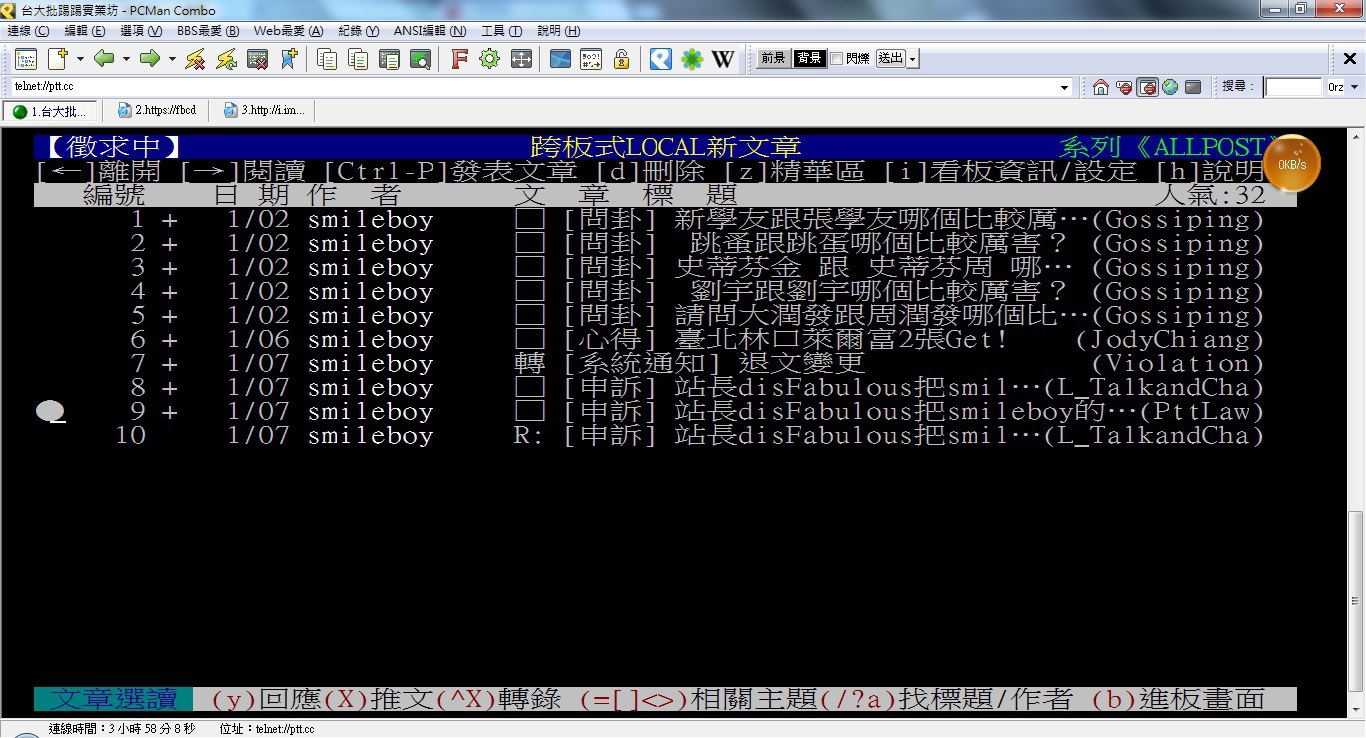Click the find in screen magnifier icon
Image resolution: width=1366 pixels, height=738 pixels.
pyautogui.click(x=420, y=59)
